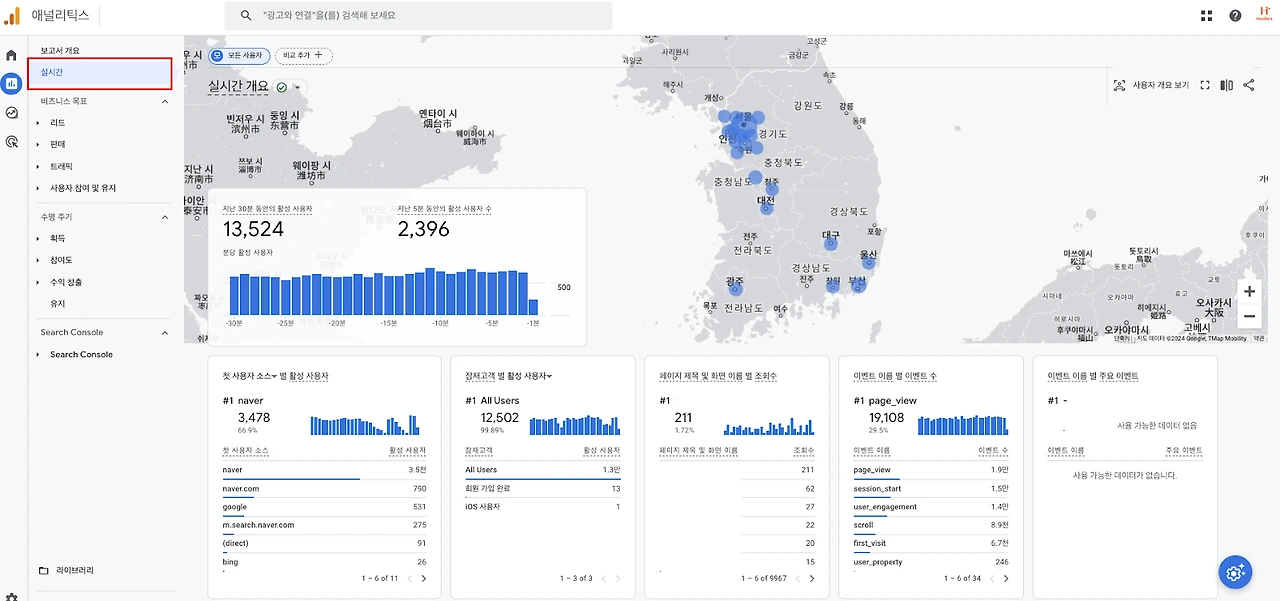Click the iOS 사용자 audience row
Image resolution: width=1280 pixels, height=601 pixels.
(542, 507)
